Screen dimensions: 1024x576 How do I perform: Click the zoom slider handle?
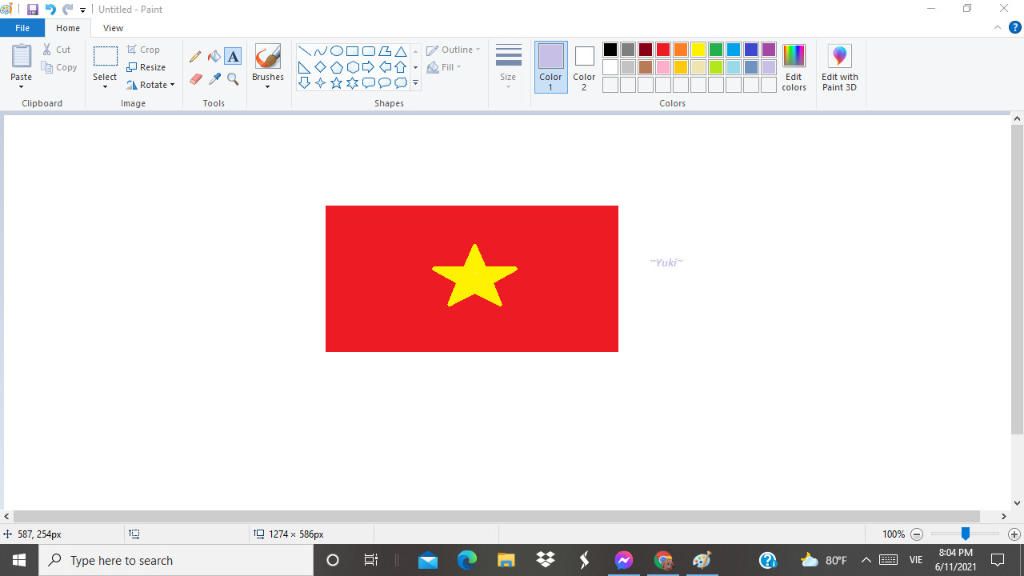[x=965, y=534]
